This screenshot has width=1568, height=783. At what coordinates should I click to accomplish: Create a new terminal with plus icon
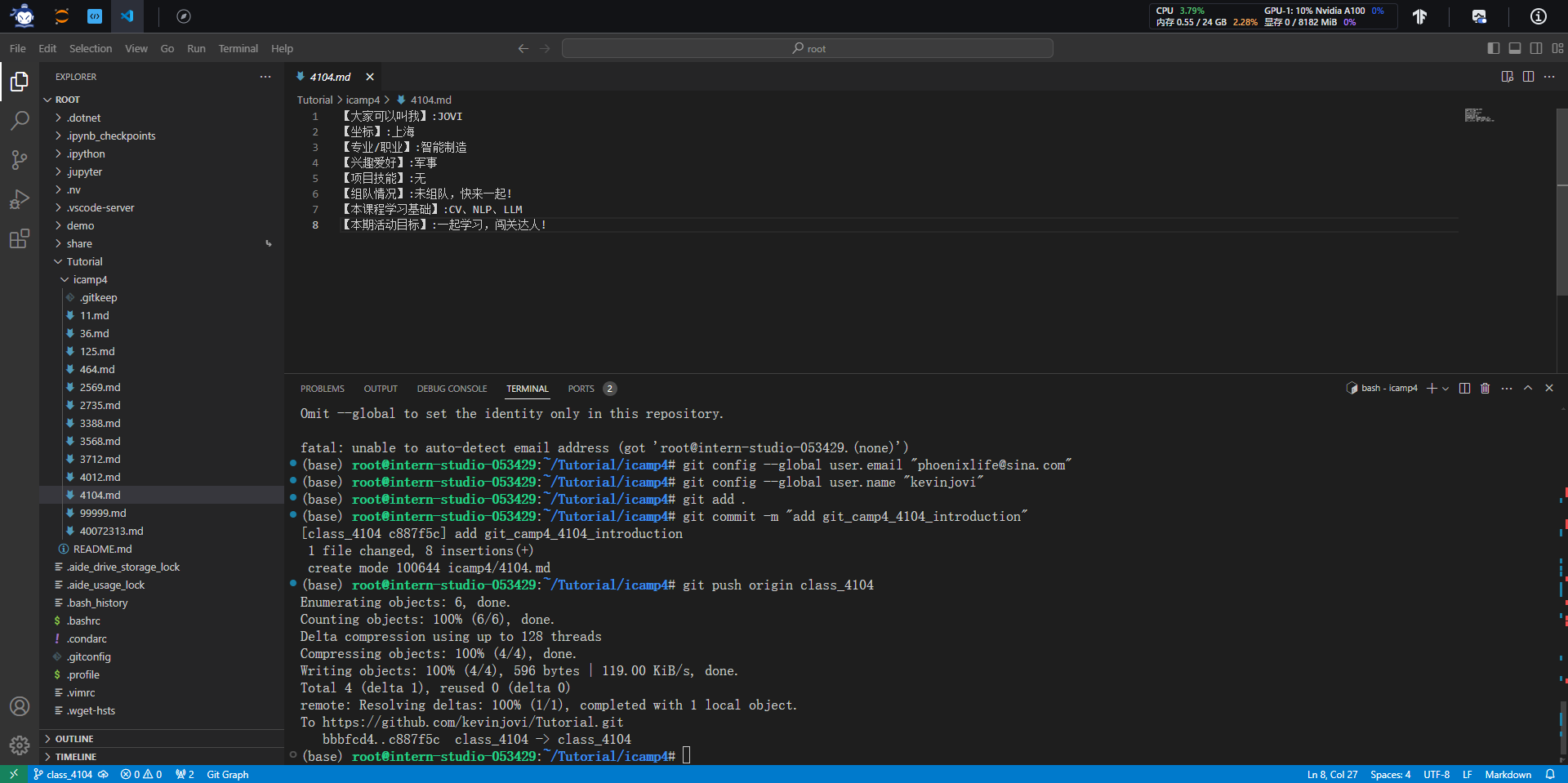point(1432,389)
